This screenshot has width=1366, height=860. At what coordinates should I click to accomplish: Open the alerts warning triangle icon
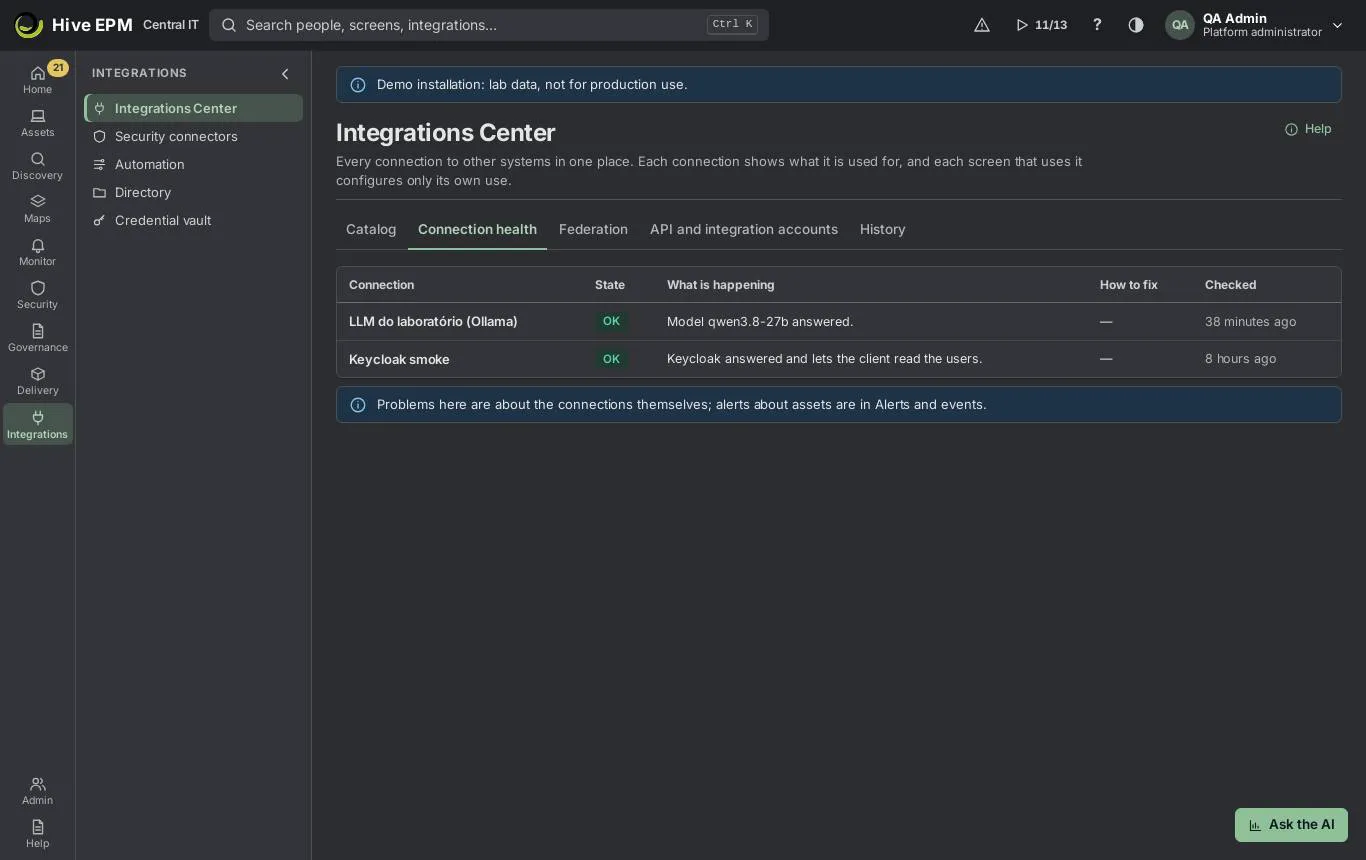(982, 25)
